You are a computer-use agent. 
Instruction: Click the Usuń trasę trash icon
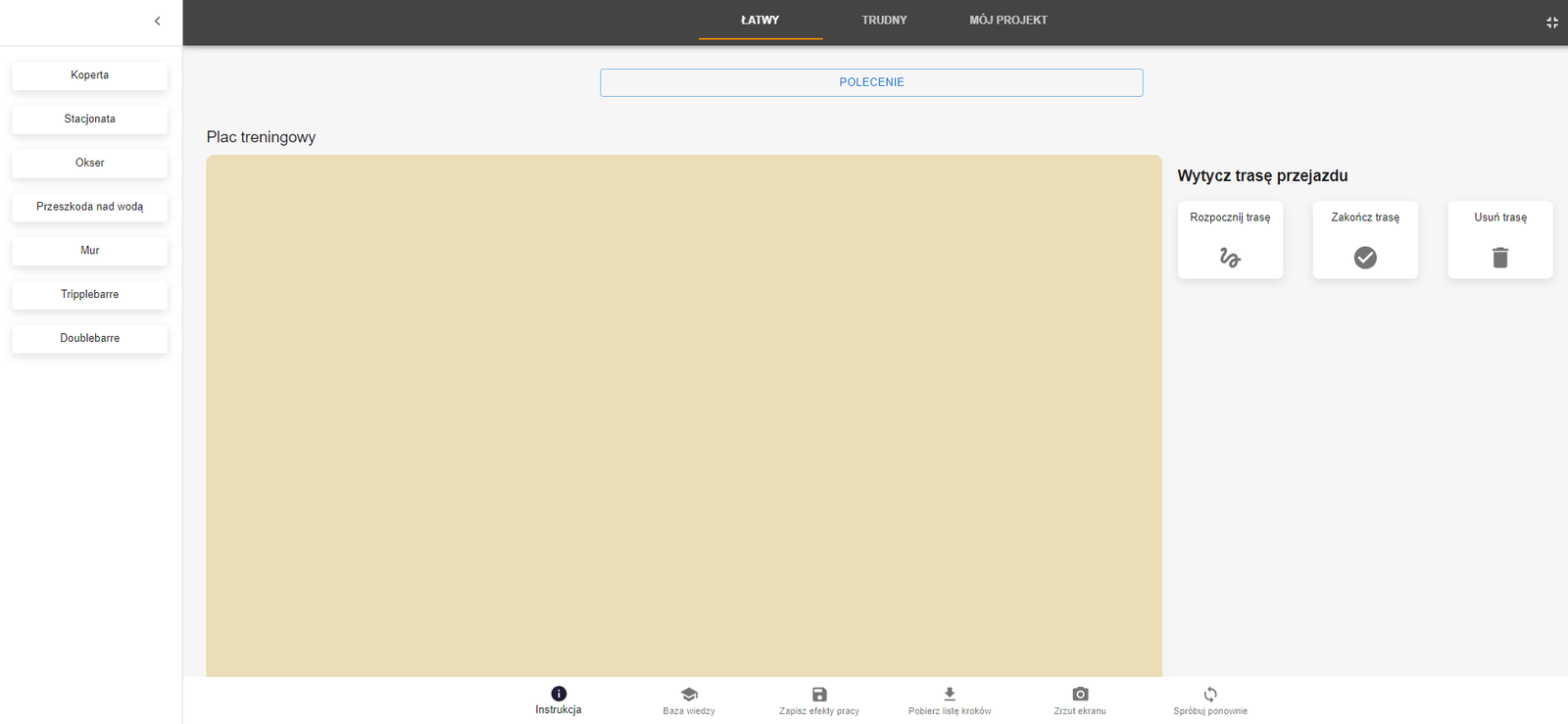(1499, 258)
